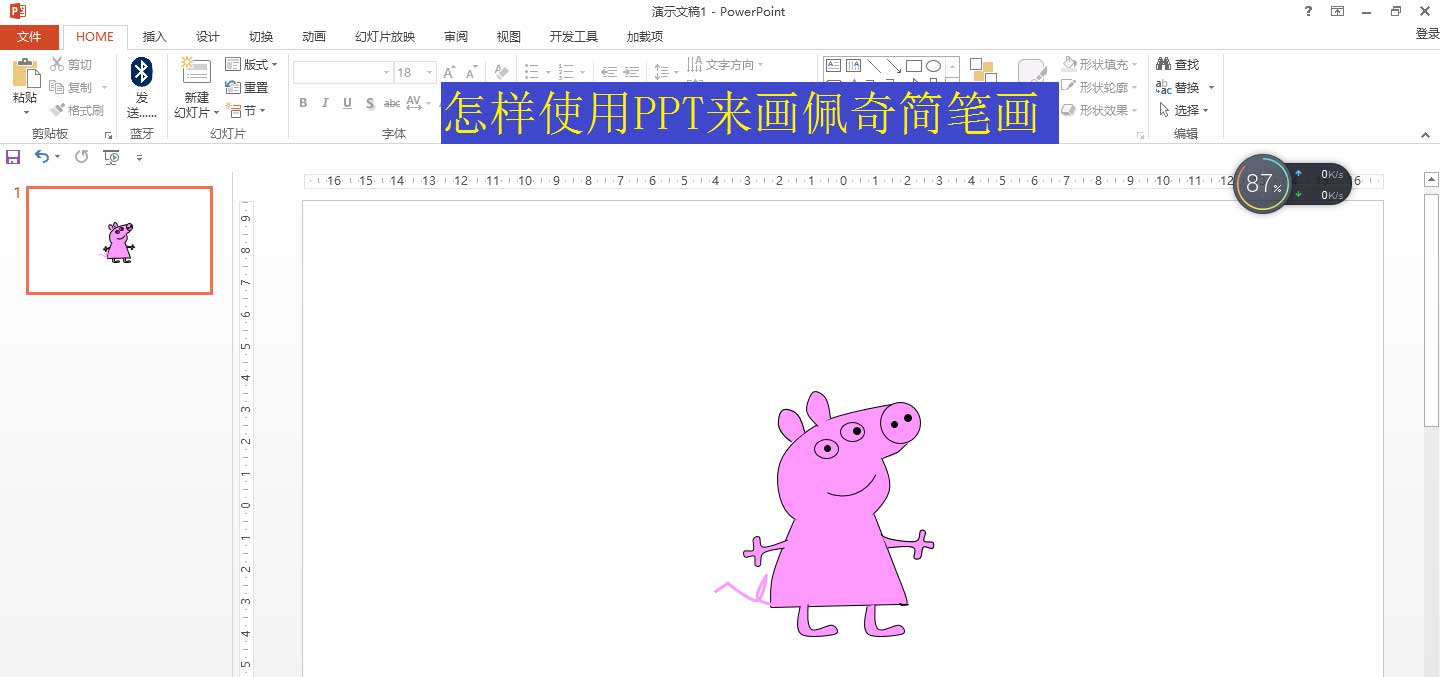Click the Sign in (登录) link
Screen dimensions: 1440x677
[x=1427, y=34]
